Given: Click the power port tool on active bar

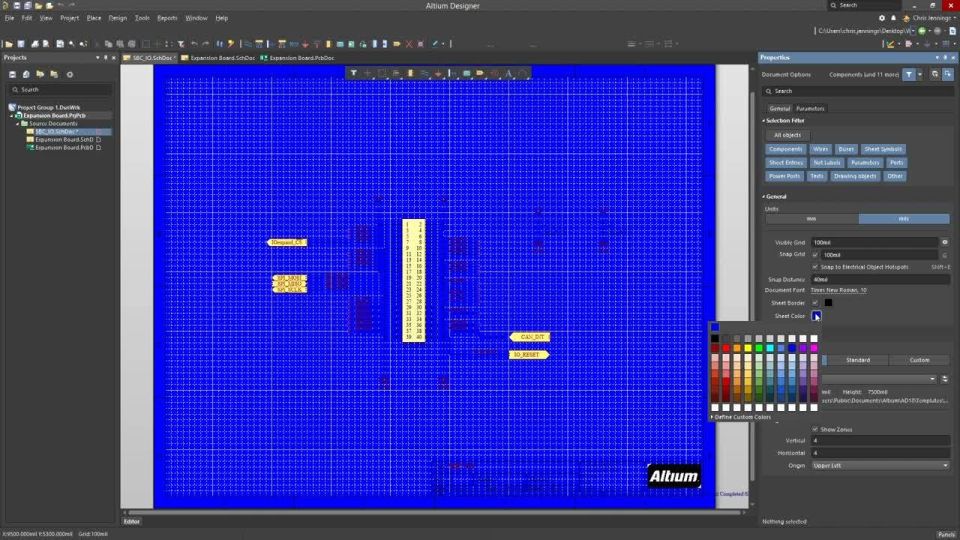Looking at the screenshot, I should tap(438, 73).
